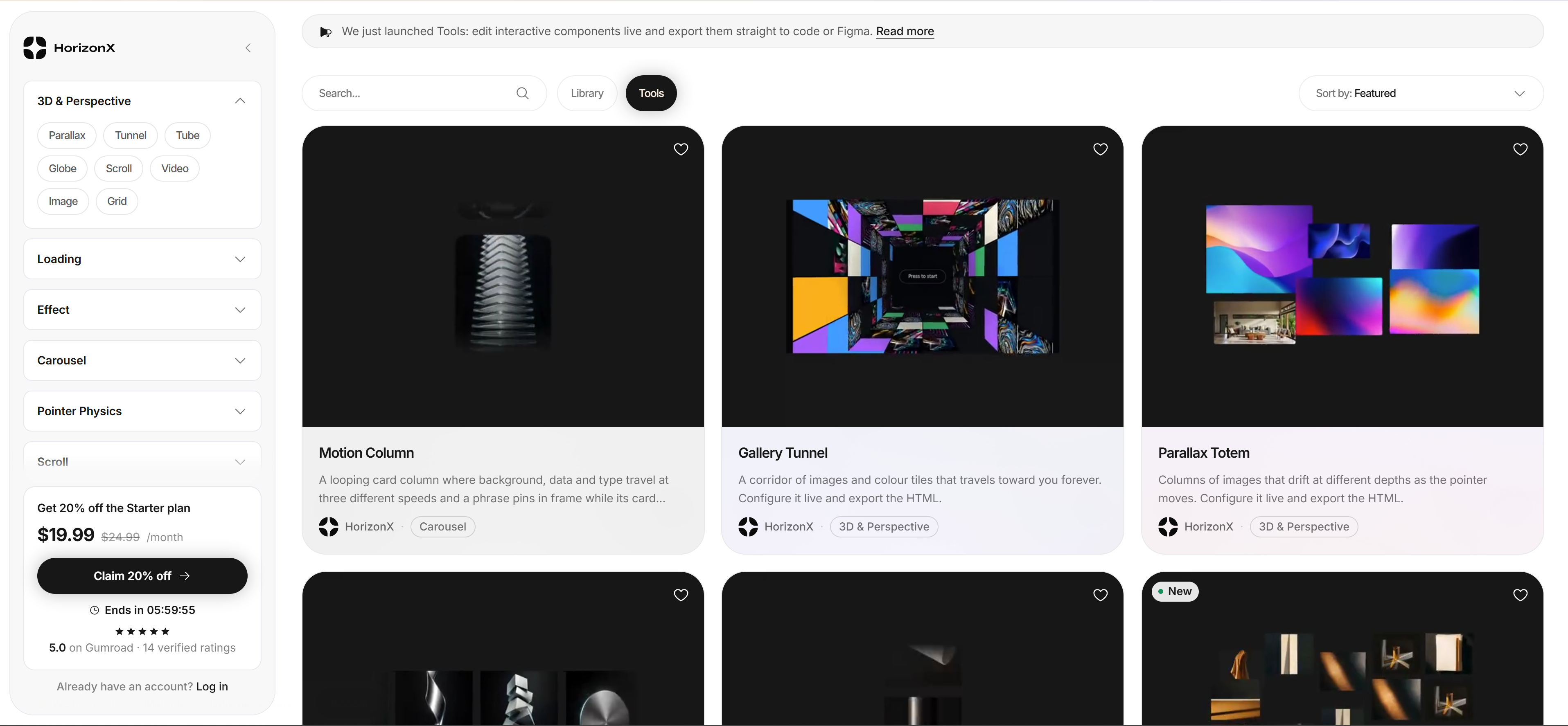This screenshot has width=1568, height=726.
Task: Click the $19.99 price text
Action: click(66, 535)
